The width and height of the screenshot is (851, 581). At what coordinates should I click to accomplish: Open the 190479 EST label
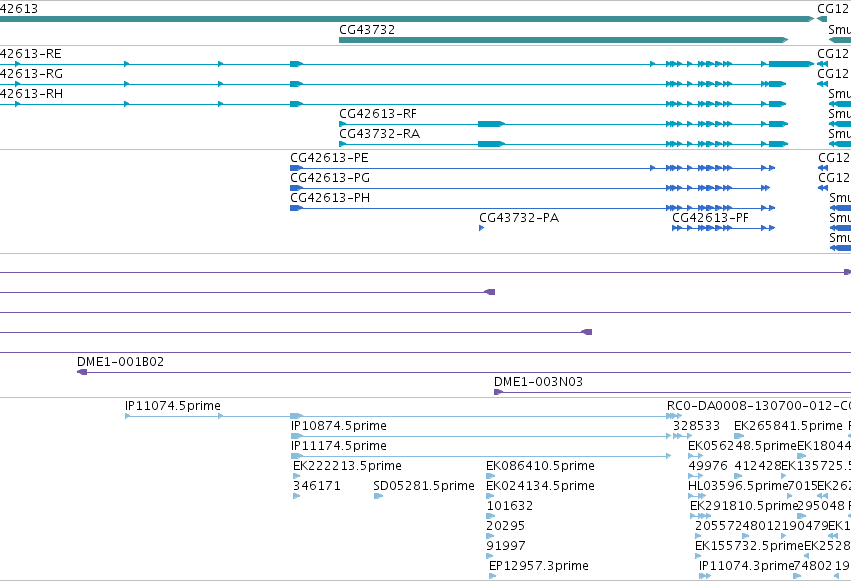tap(805, 526)
